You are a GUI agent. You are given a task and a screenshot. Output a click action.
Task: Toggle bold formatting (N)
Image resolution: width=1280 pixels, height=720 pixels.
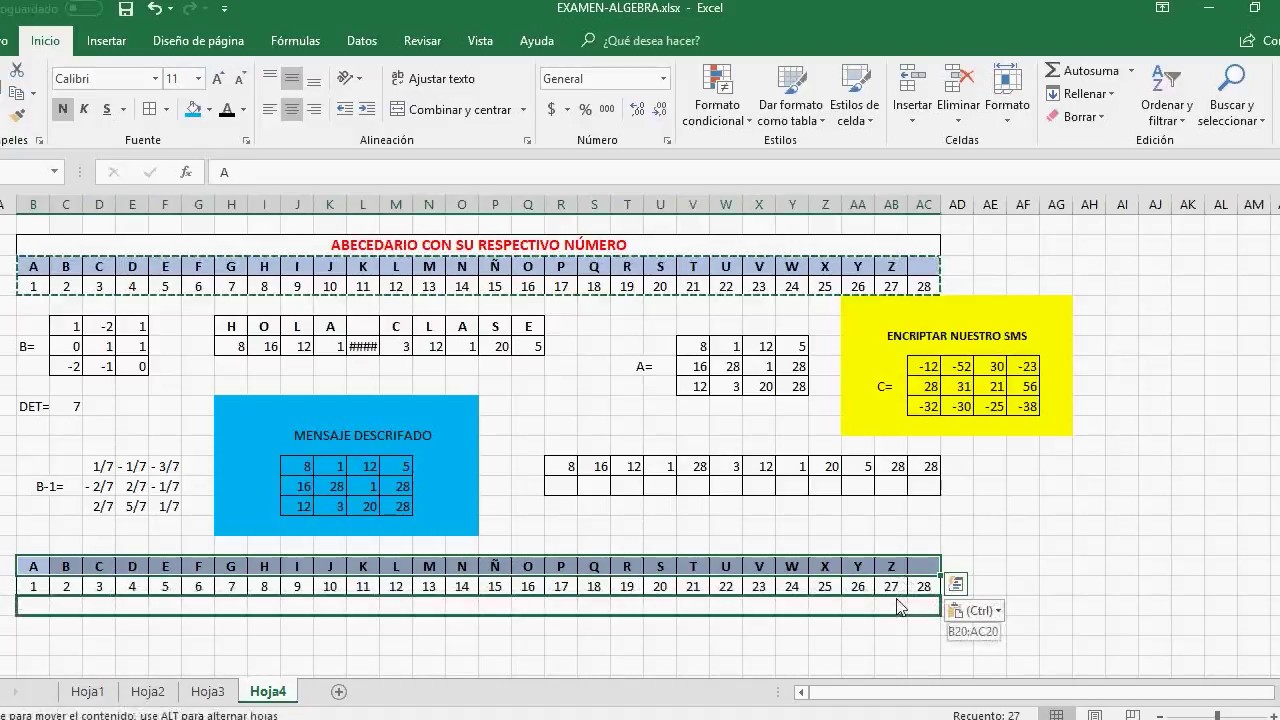[x=63, y=109]
